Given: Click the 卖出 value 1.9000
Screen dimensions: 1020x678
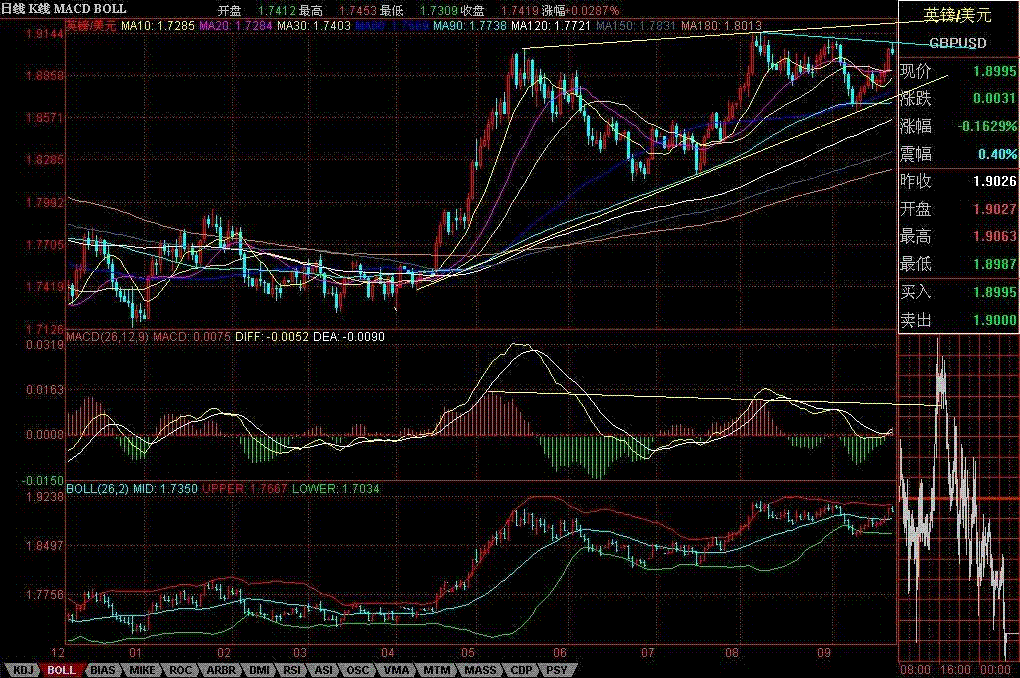Looking at the screenshot, I should pos(994,319).
